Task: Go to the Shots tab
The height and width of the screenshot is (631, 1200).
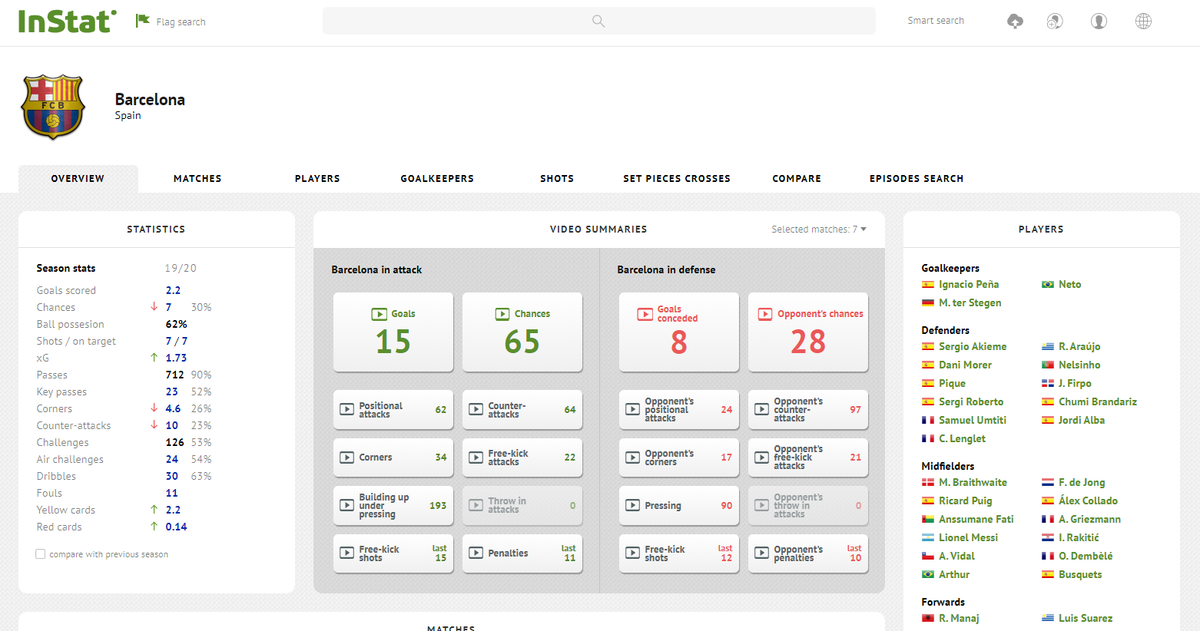Action: (557, 179)
